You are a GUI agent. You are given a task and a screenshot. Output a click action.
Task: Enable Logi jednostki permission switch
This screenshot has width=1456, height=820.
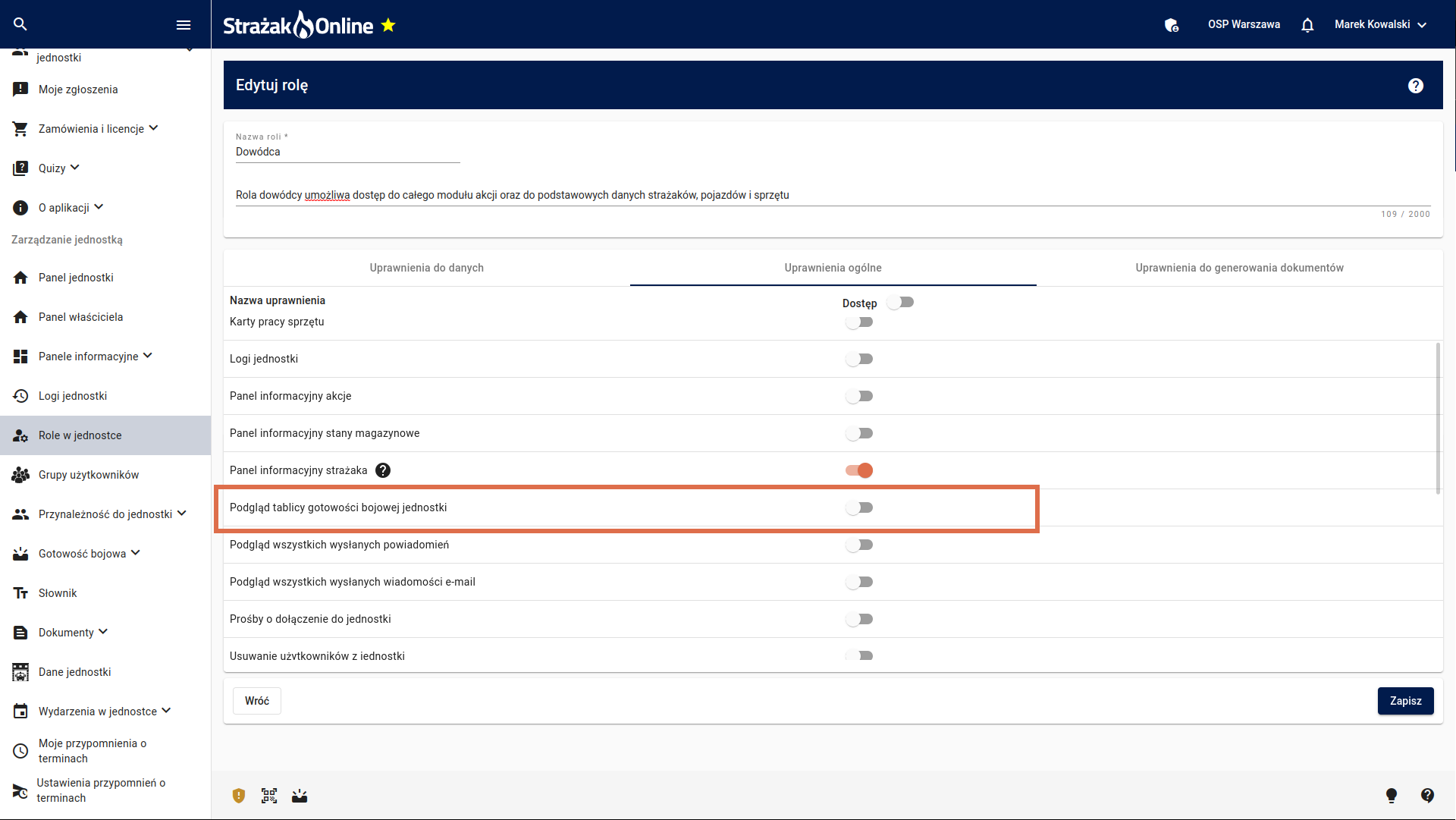[859, 360]
